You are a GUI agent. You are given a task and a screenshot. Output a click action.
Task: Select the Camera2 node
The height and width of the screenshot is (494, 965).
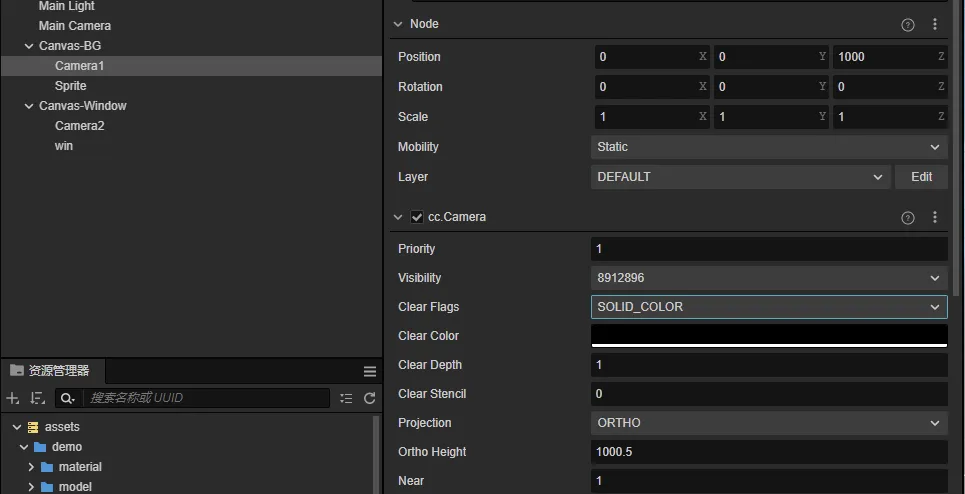pos(79,126)
